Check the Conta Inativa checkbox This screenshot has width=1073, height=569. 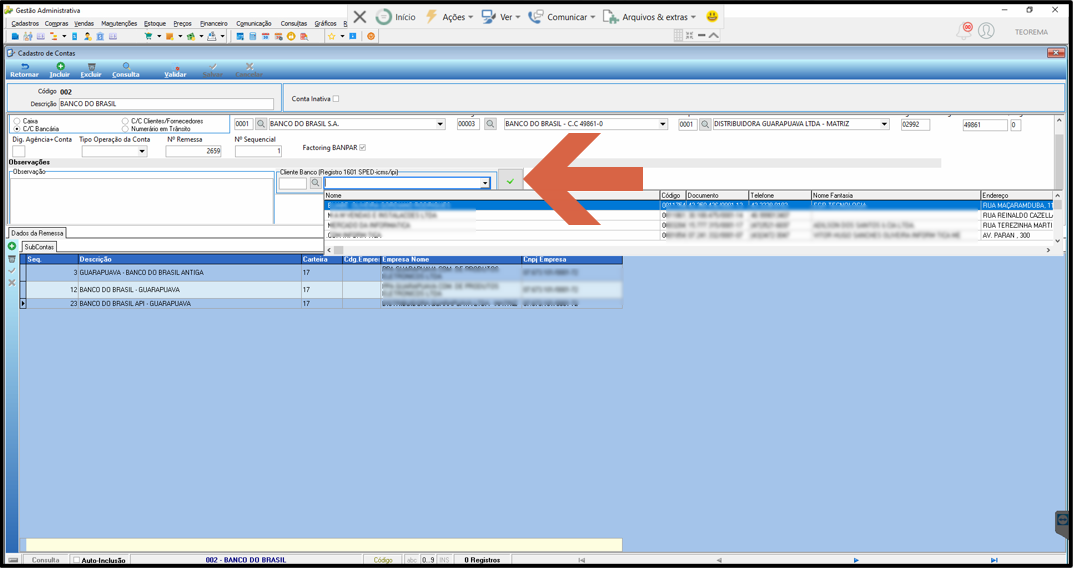tap(335, 99)
